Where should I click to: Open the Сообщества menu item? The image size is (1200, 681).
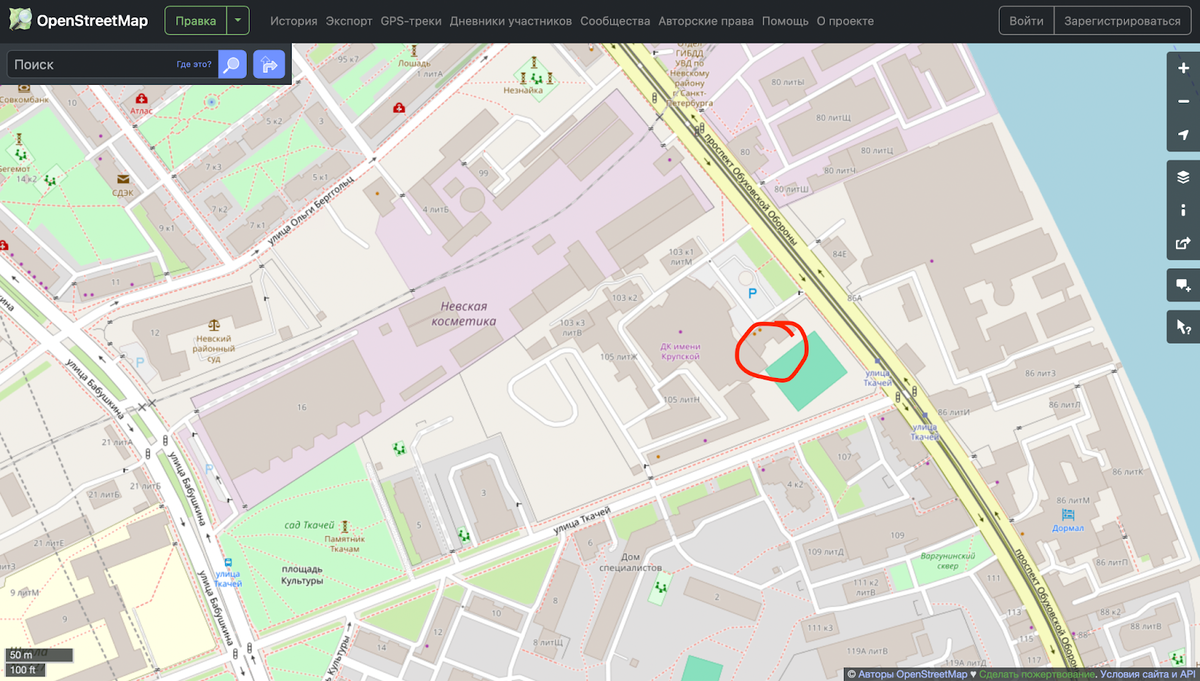point(615,21)
